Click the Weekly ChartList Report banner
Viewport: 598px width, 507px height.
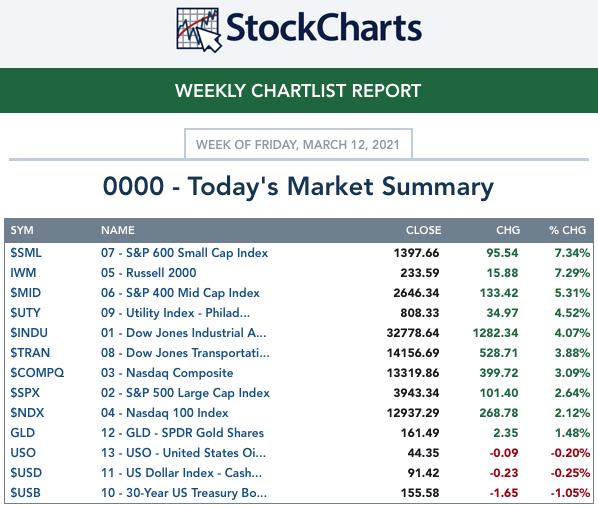pos(299,90)
